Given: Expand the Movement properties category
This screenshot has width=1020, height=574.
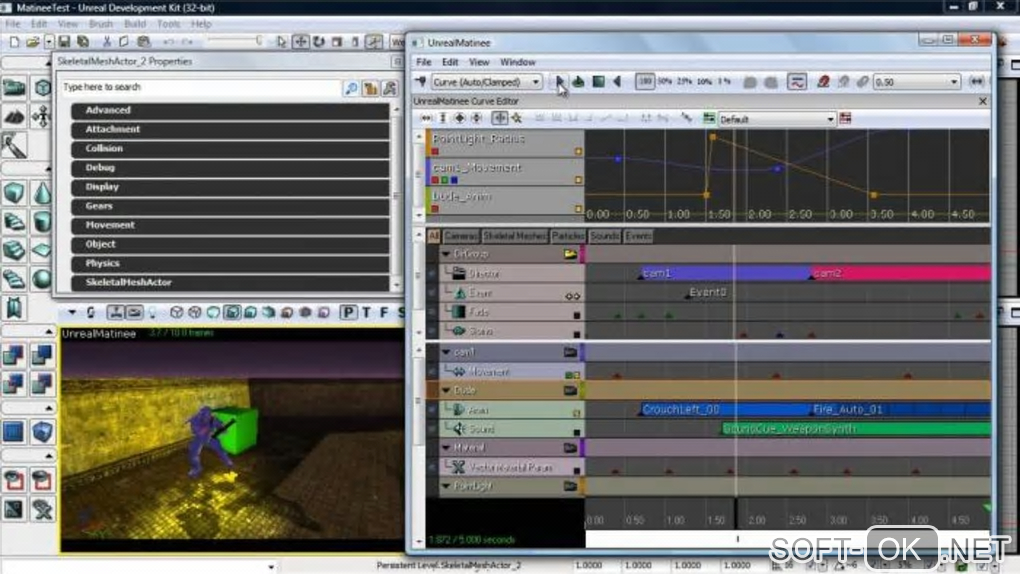Looking at the screenshot, I should click(x=230, y=225).
